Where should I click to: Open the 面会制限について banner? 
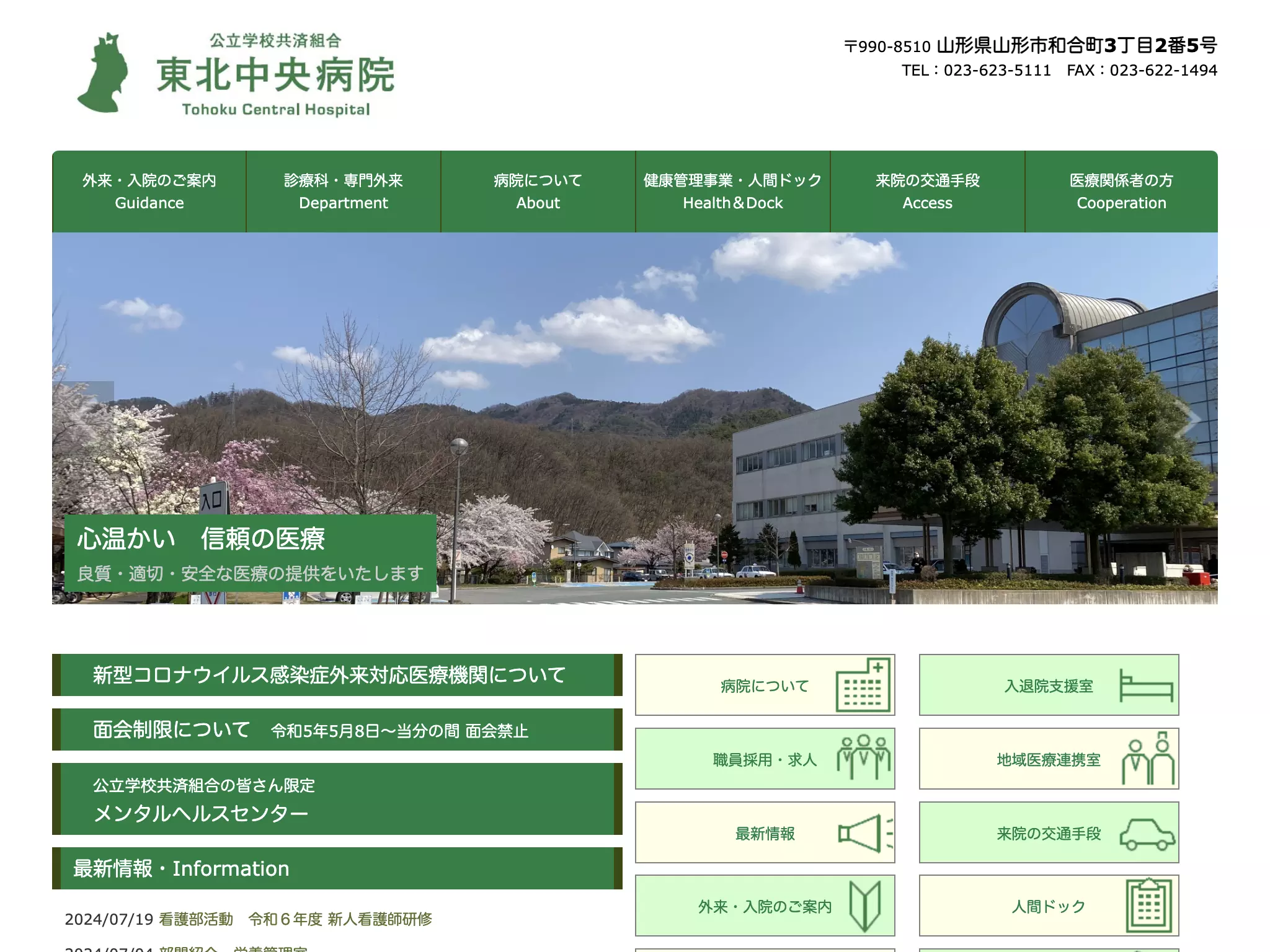(x=337, y=729)
